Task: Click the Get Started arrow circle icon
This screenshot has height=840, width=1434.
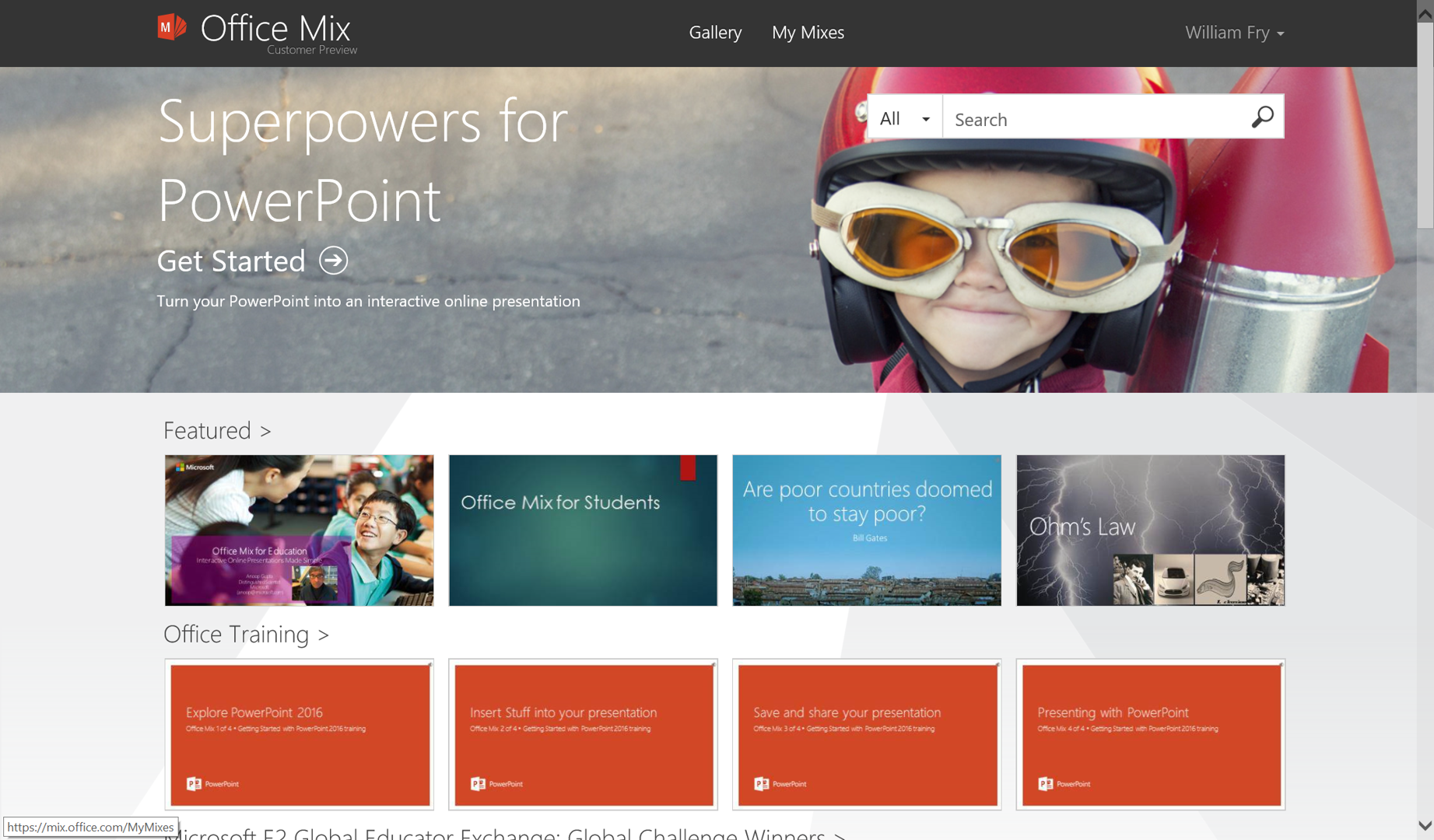Action: coord(333,261)
